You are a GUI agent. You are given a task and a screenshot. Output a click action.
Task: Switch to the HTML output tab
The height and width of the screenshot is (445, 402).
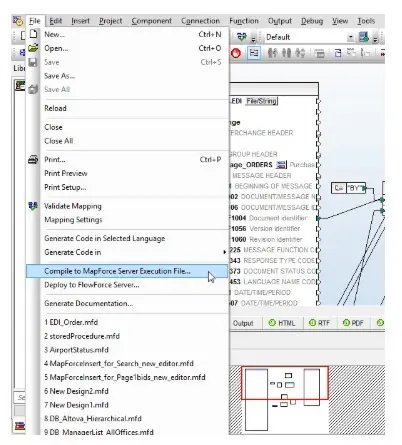pyautogui.click(x=282, y=323)
